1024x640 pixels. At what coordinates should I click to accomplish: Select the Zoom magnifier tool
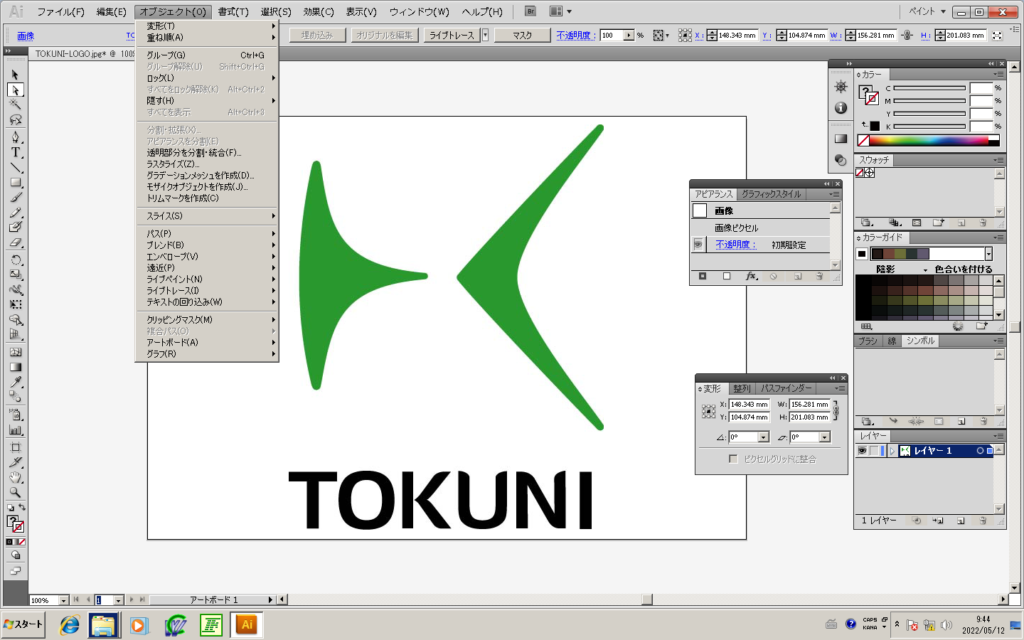[15, 492]
